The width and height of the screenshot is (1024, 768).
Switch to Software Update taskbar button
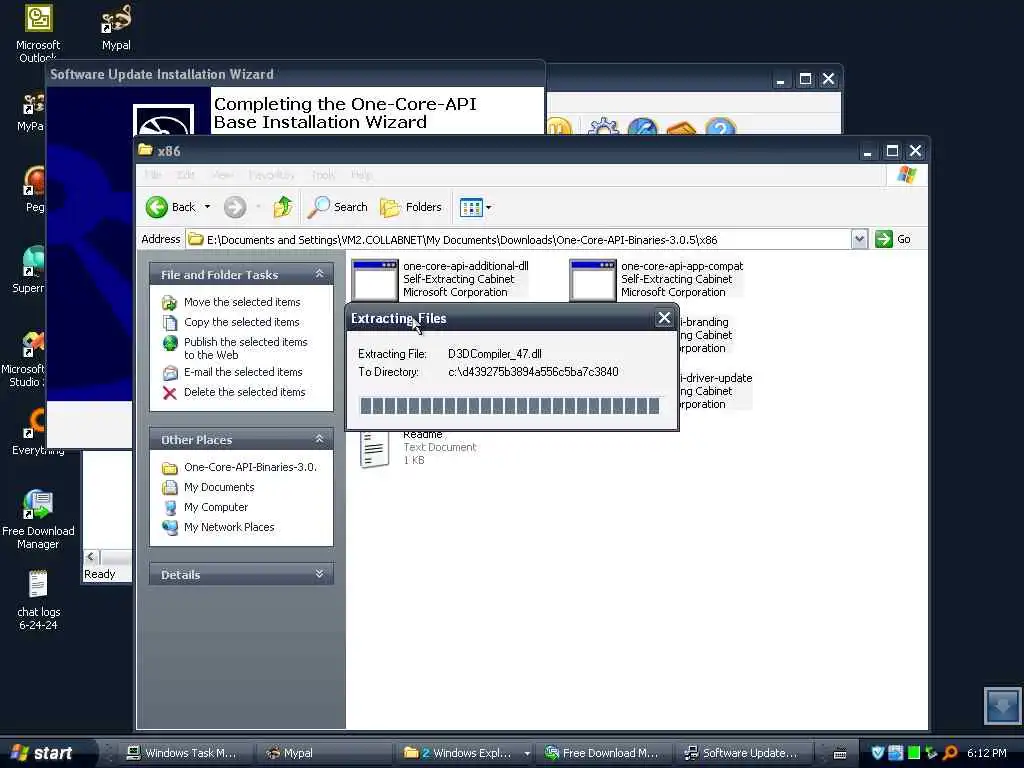[743, 753]
